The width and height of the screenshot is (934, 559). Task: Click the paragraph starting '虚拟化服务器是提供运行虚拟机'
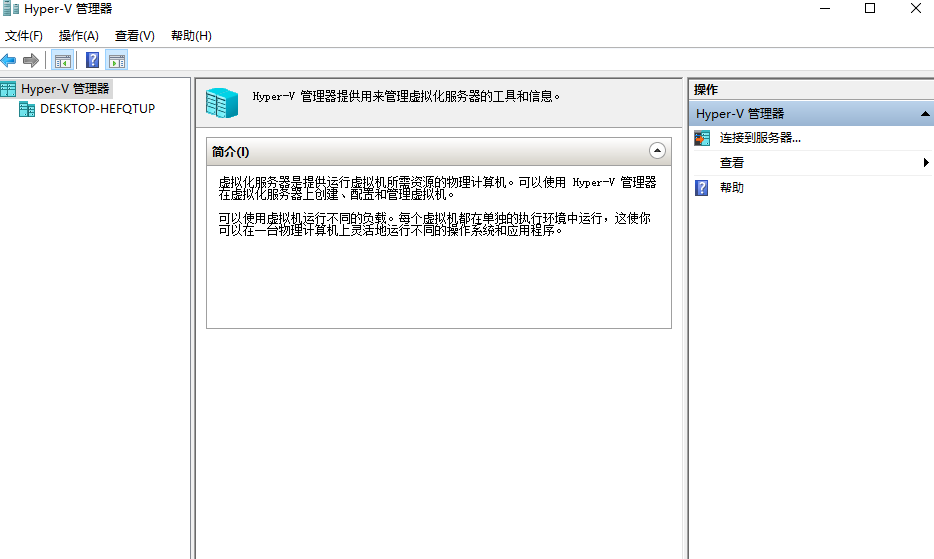(x=437, y=188)
